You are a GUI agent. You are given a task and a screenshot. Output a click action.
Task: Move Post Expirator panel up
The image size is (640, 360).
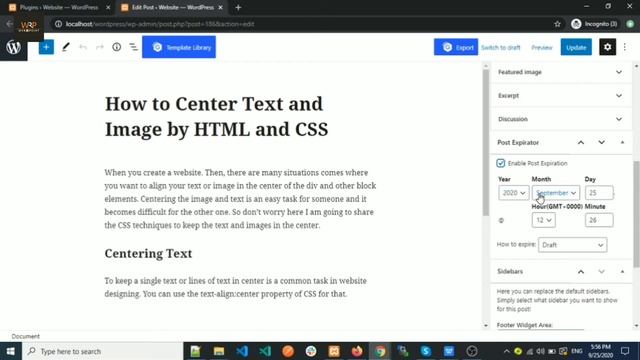(x=581, y=142)
